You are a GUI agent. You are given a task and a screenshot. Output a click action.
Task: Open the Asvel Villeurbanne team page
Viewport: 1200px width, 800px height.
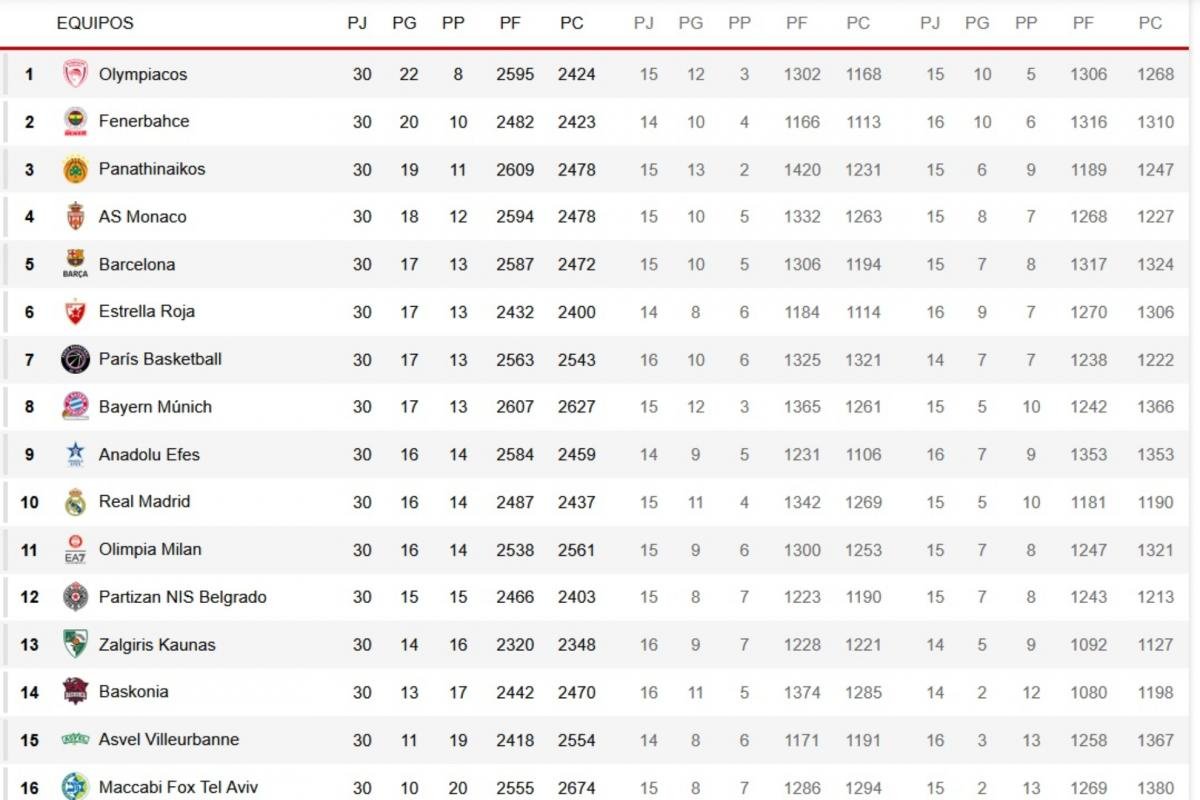168,740
